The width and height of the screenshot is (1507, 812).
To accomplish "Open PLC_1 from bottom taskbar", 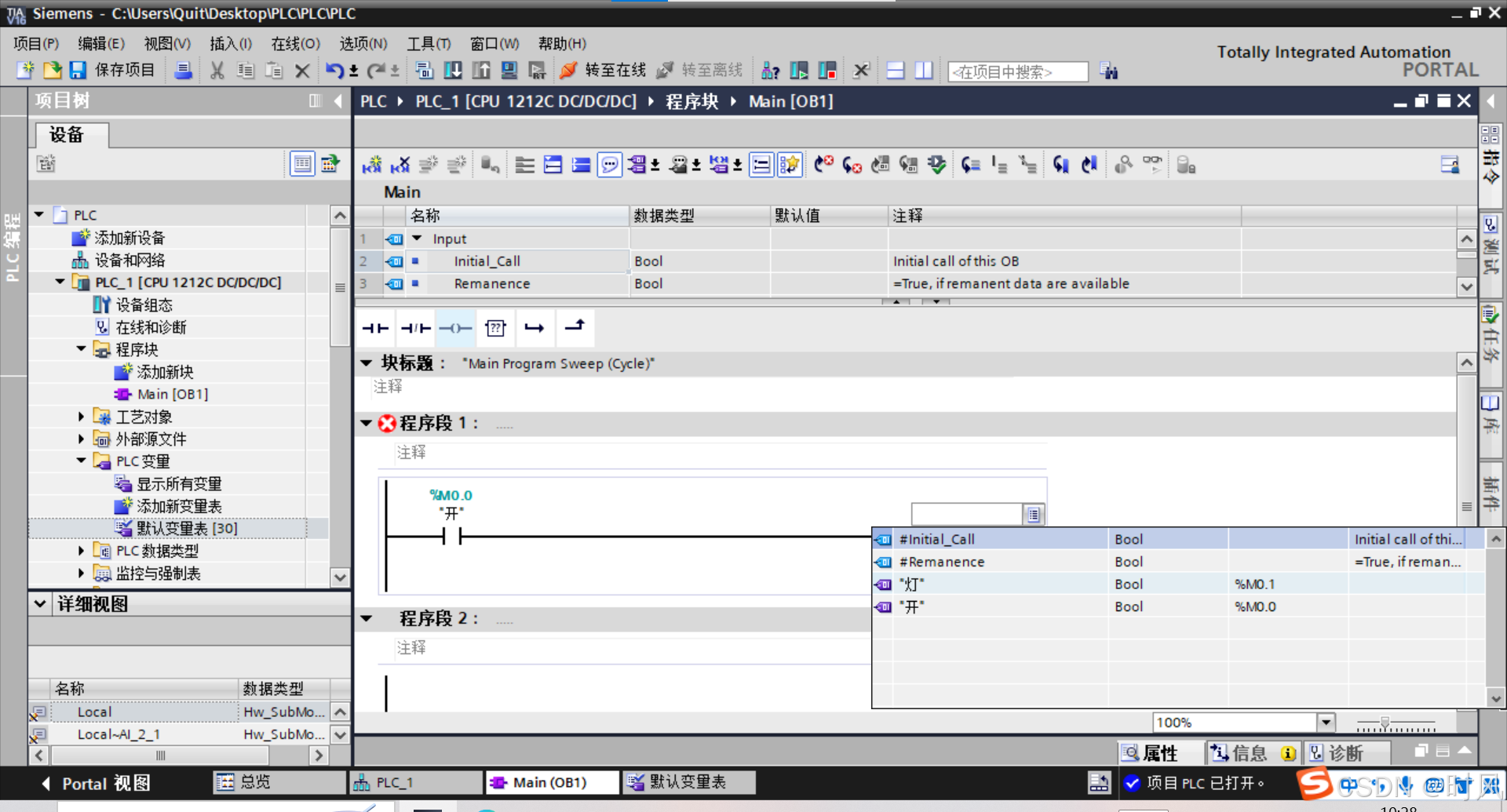I will tap(416, 782).
